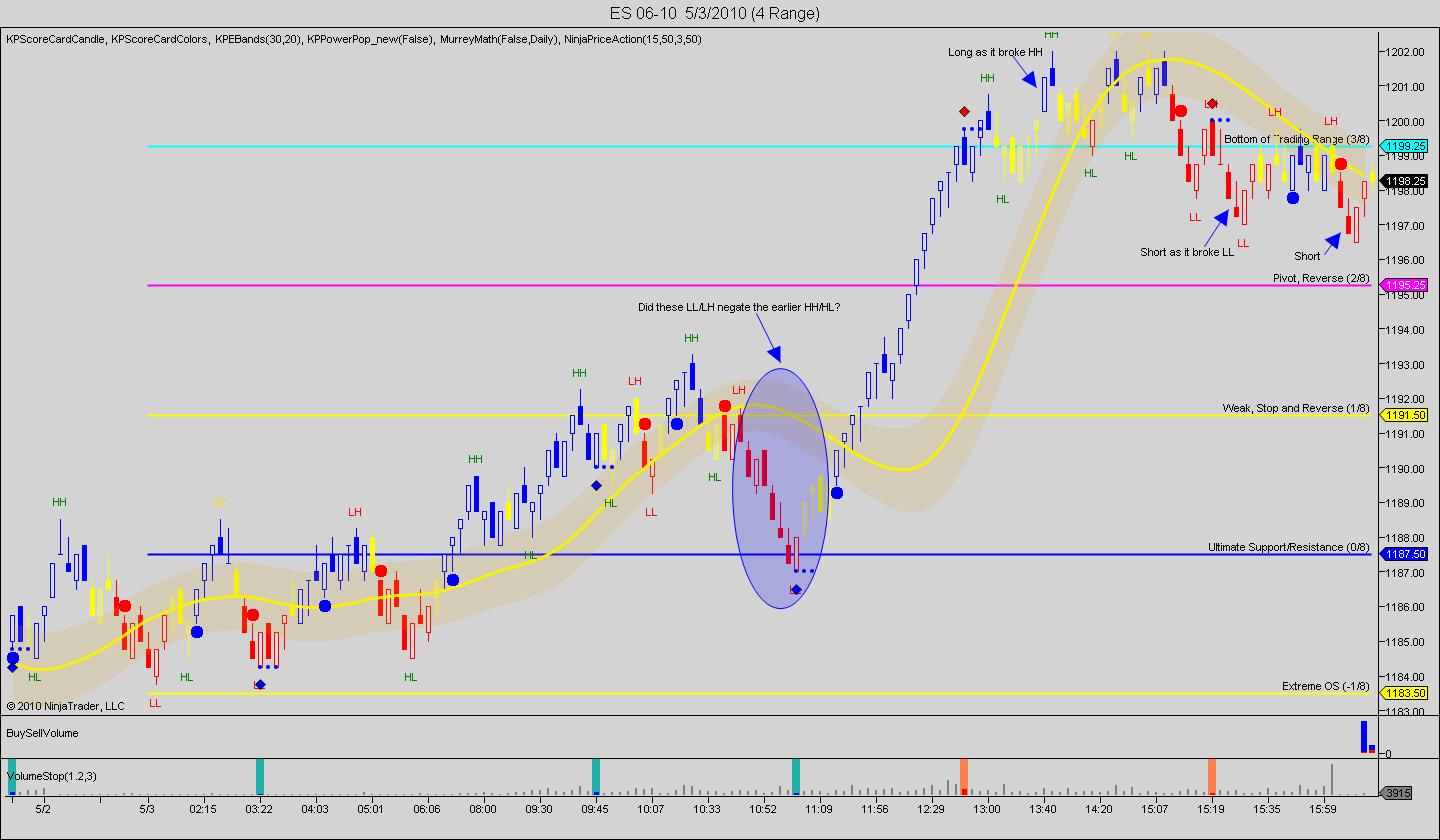Click the 11:56 time axis label
This screenshot has height=840, width=1440.
tap(875, 808)
